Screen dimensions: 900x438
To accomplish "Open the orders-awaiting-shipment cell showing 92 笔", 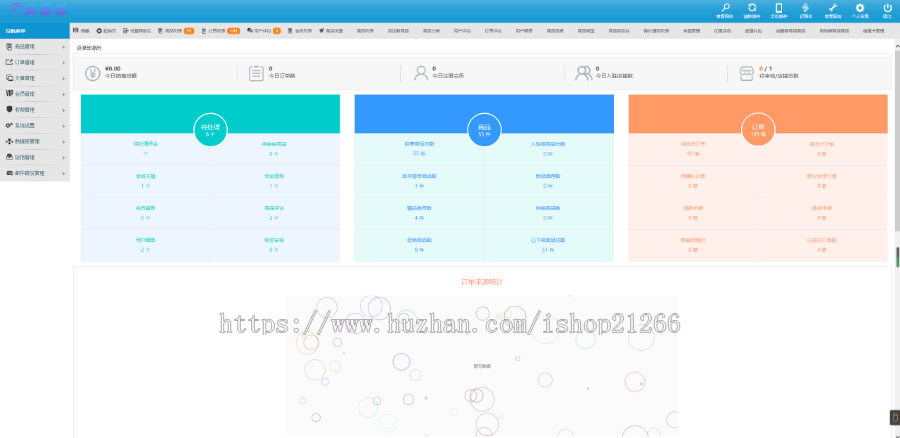I will click(x=693, y=149).
